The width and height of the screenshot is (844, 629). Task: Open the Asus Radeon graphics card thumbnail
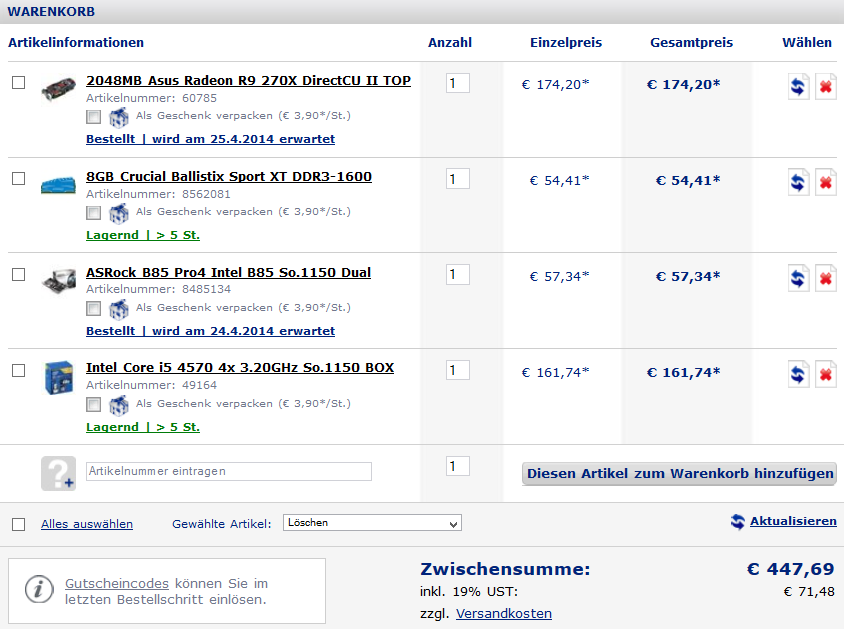(59, 89)
